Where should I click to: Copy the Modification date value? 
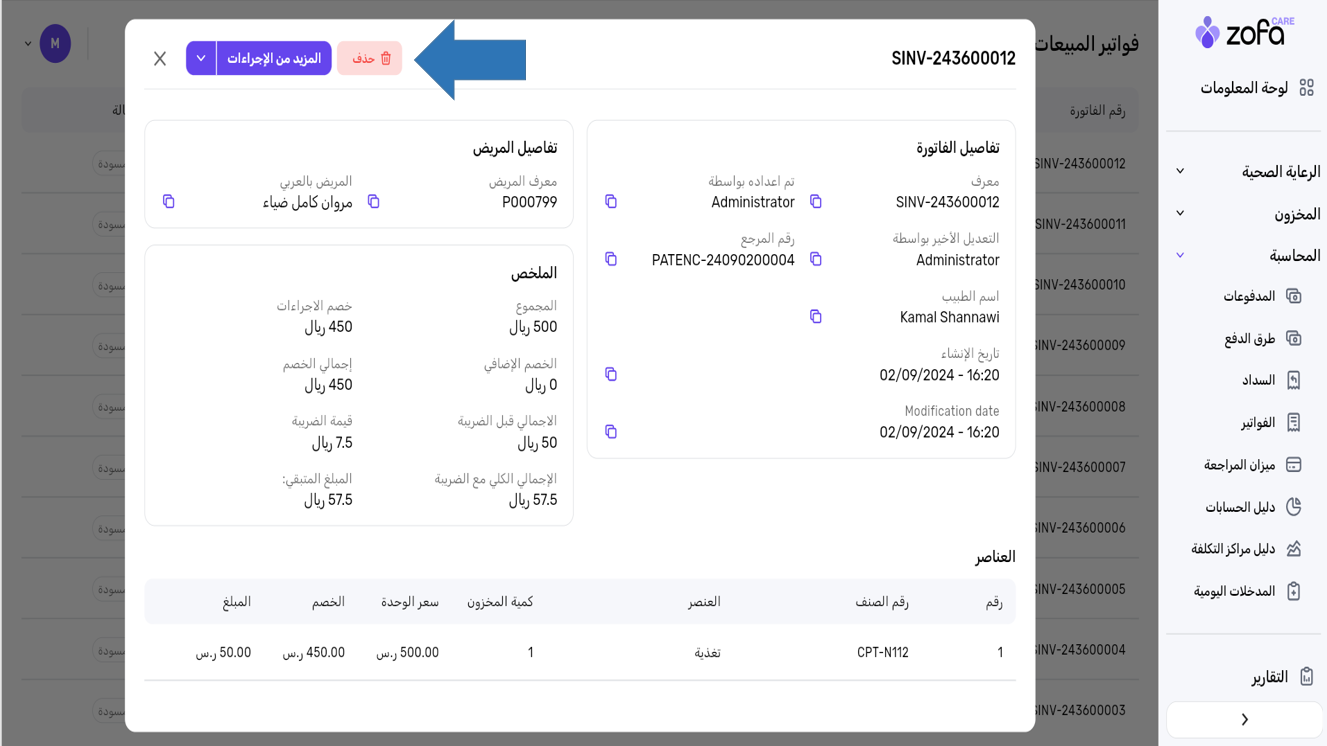[611, 432]
